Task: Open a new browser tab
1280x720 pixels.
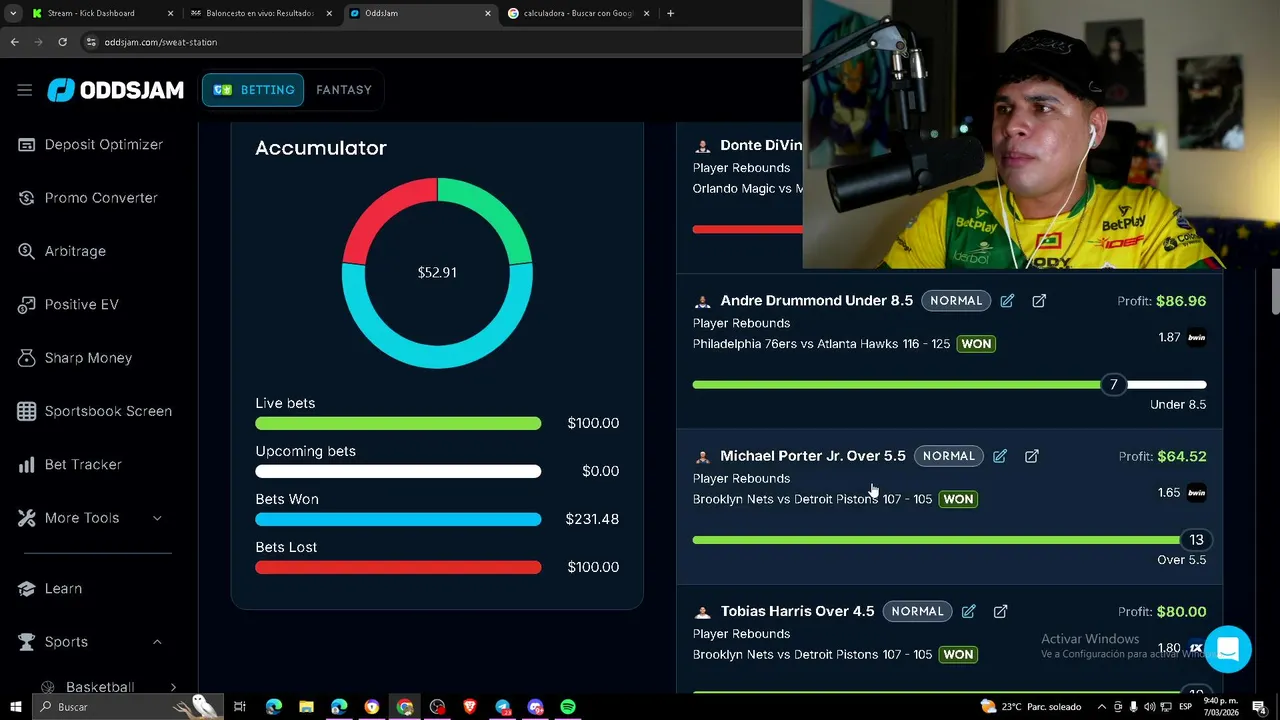Action: [x=670, y=13]
